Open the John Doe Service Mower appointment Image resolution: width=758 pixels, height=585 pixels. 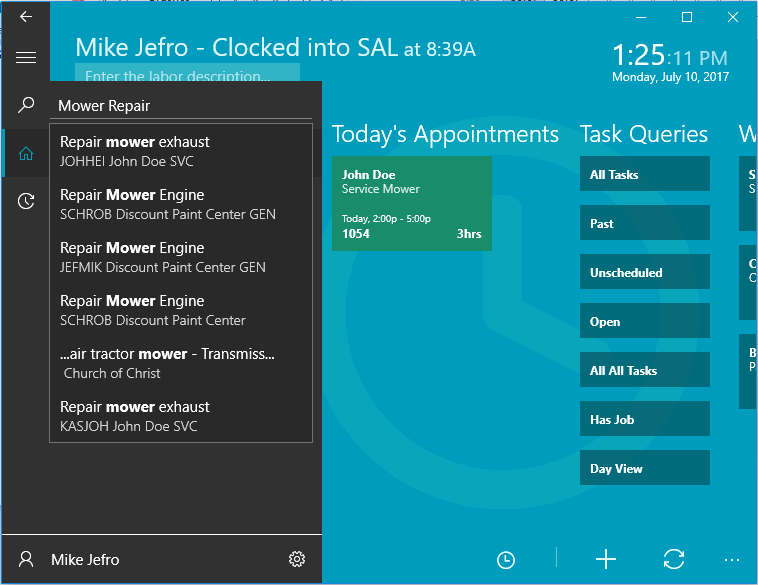tap(411, 203)
